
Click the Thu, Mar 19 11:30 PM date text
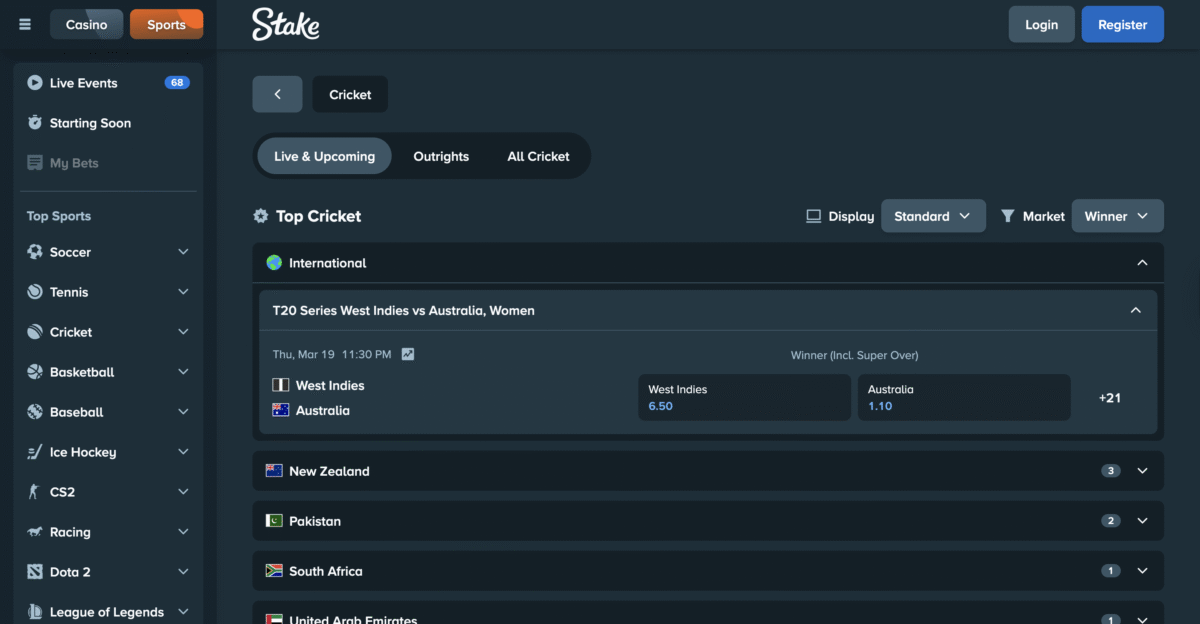332,354
